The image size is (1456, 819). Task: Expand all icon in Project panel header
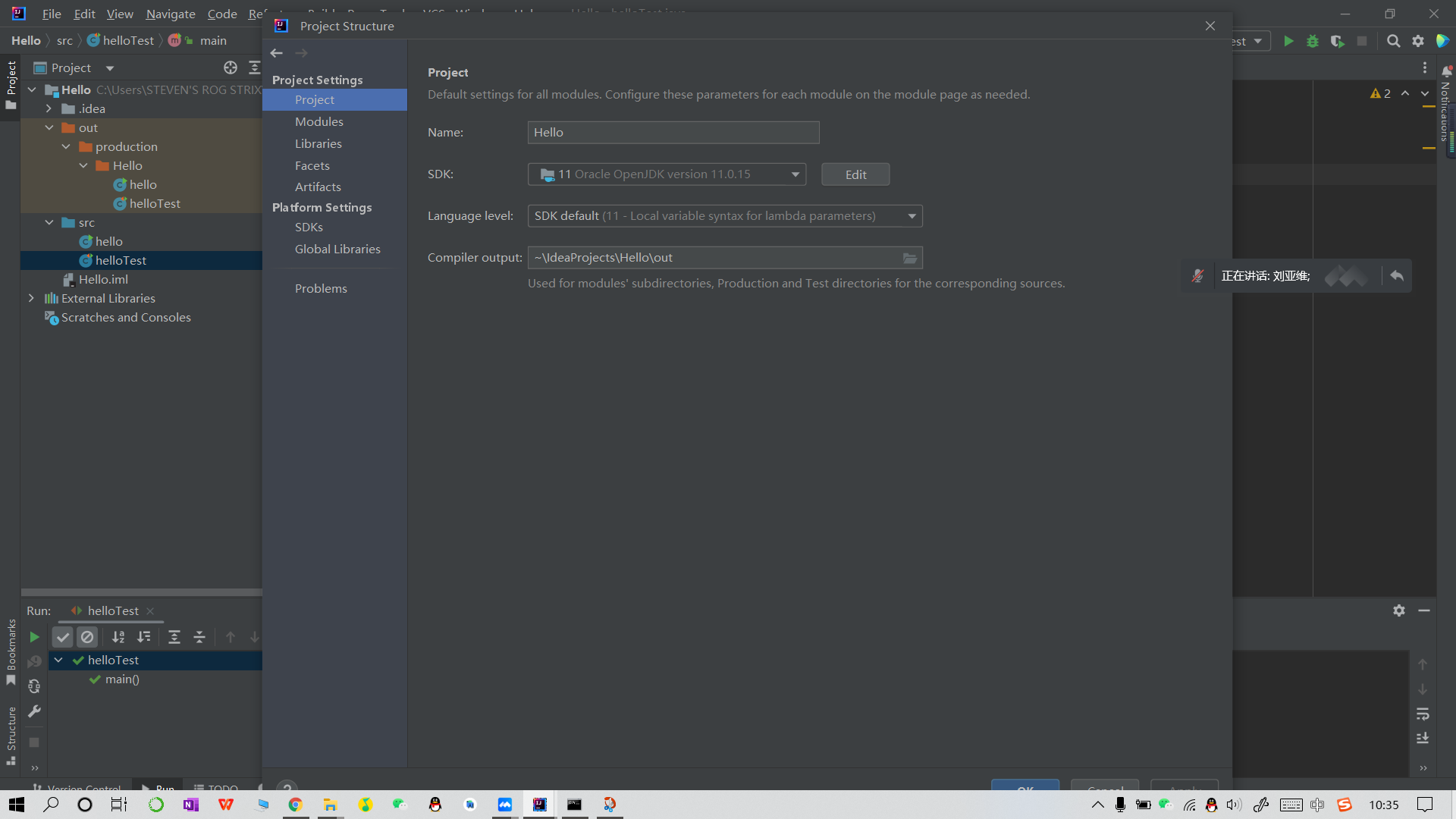coord(255,67)
